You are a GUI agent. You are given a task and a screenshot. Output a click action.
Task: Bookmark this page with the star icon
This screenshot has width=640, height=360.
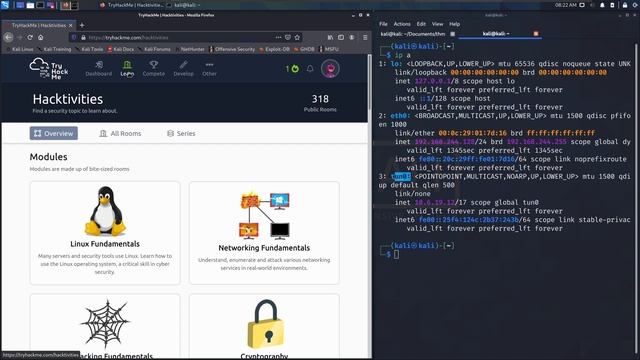[297, 37]
